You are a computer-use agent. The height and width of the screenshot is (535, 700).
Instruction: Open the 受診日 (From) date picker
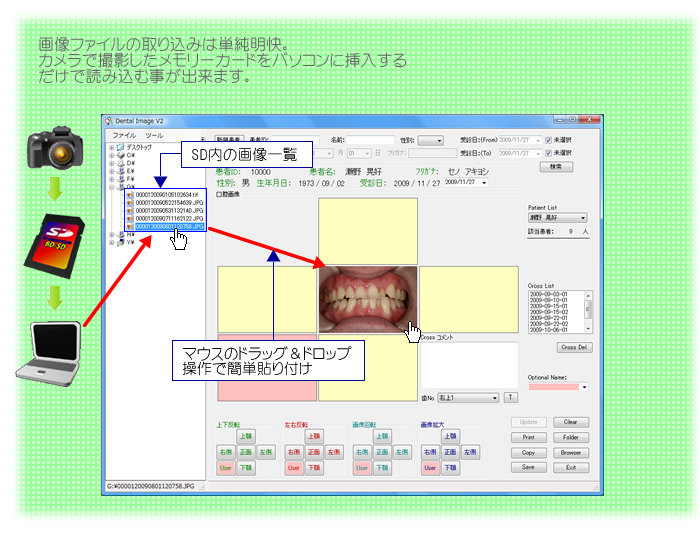pos(538,140)
